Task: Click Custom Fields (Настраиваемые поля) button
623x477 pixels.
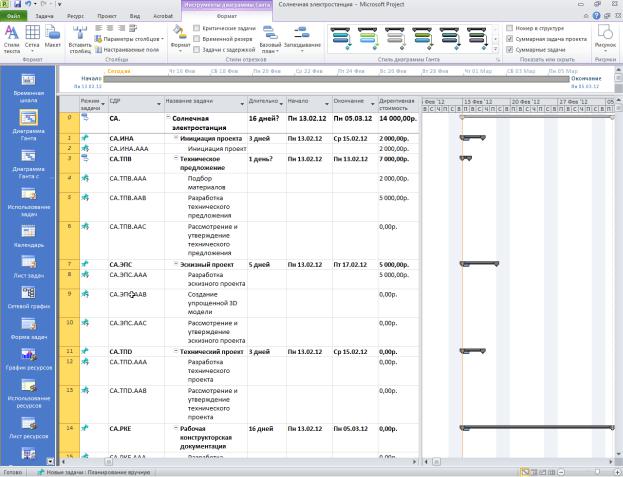Action: click(x=127, y=50)
